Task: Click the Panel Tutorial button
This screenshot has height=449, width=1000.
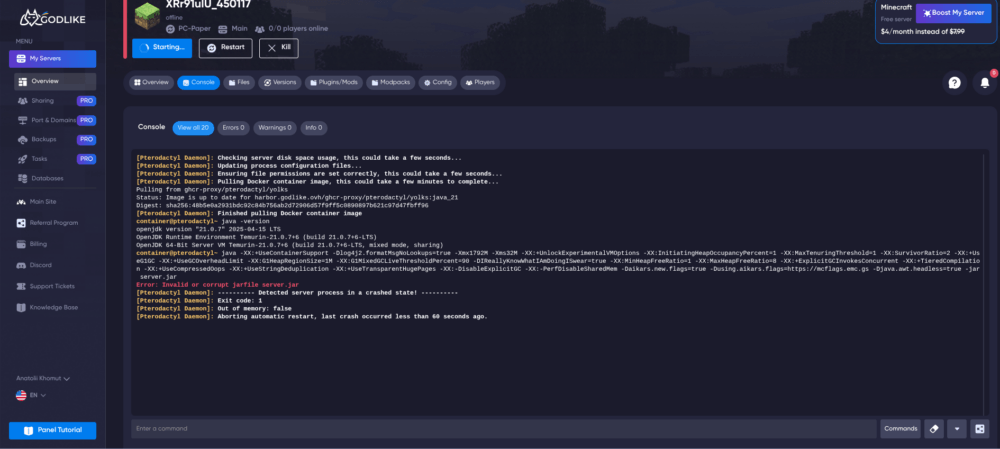Action: [52, 431]
